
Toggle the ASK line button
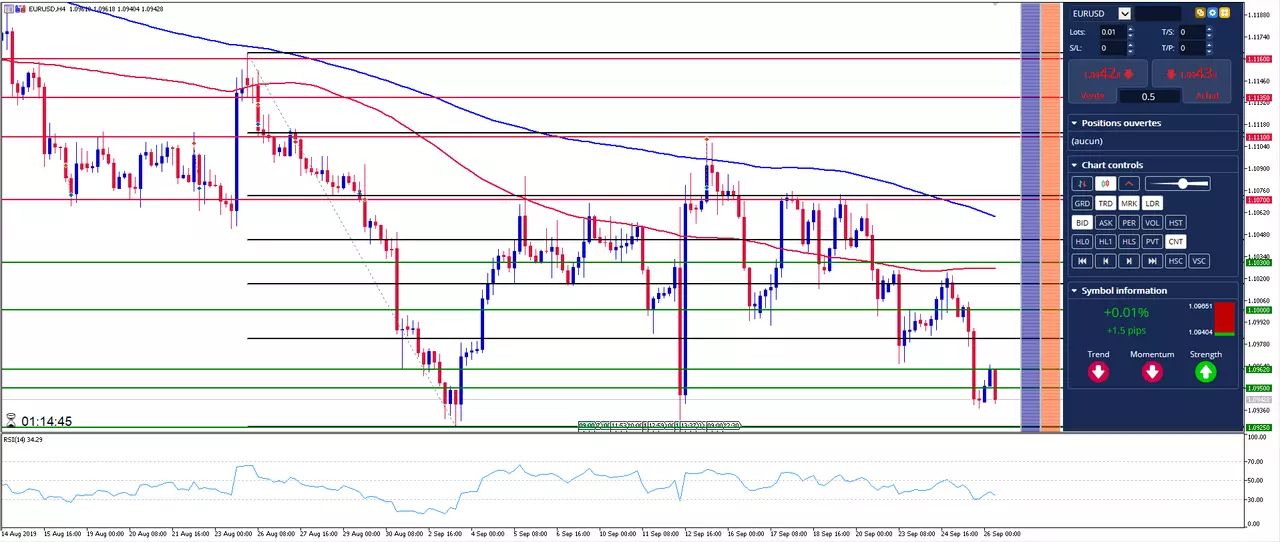pos(1105,223)
